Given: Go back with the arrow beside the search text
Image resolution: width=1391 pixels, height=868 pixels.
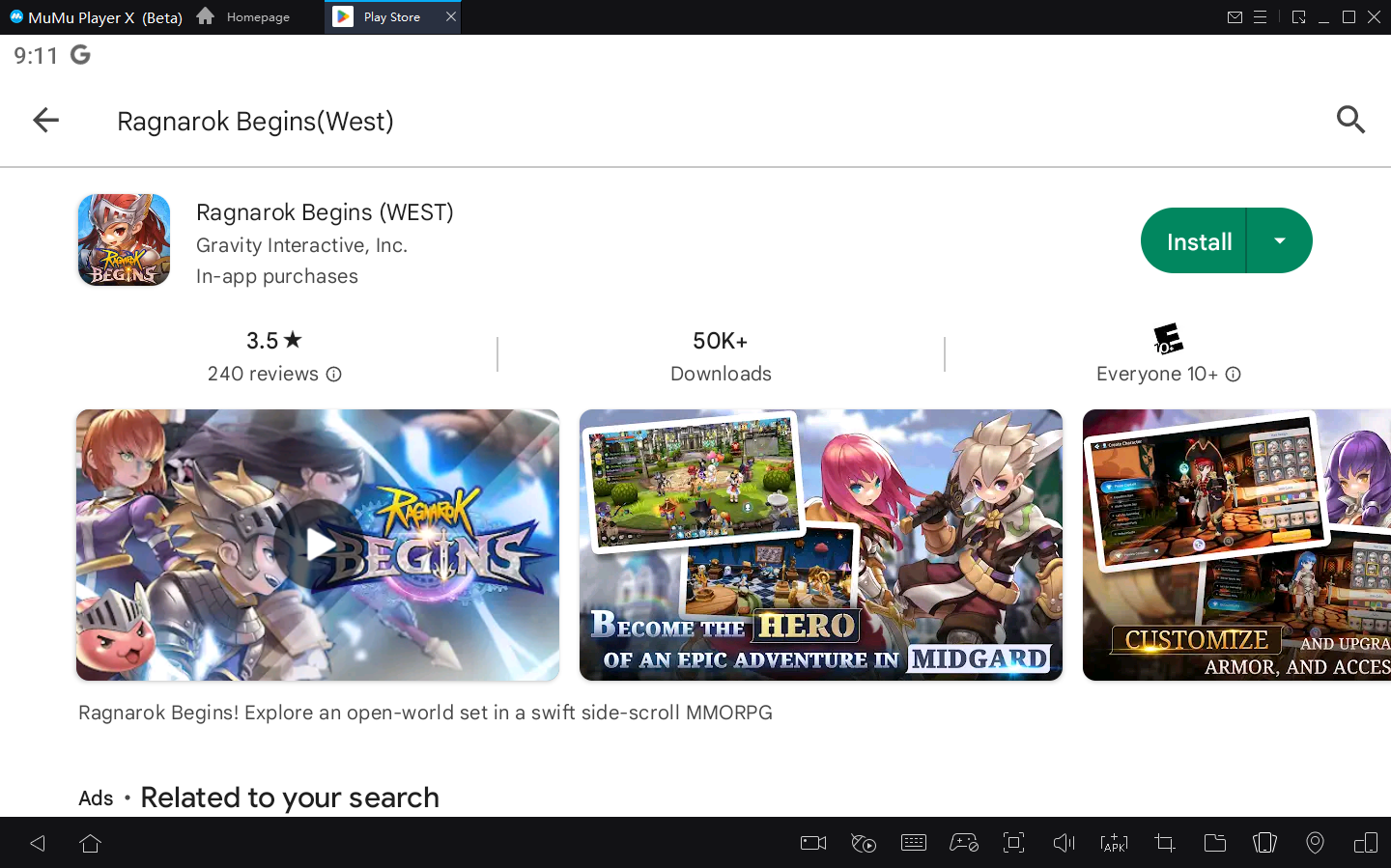Looking at the screenshot, I should 45,121.
